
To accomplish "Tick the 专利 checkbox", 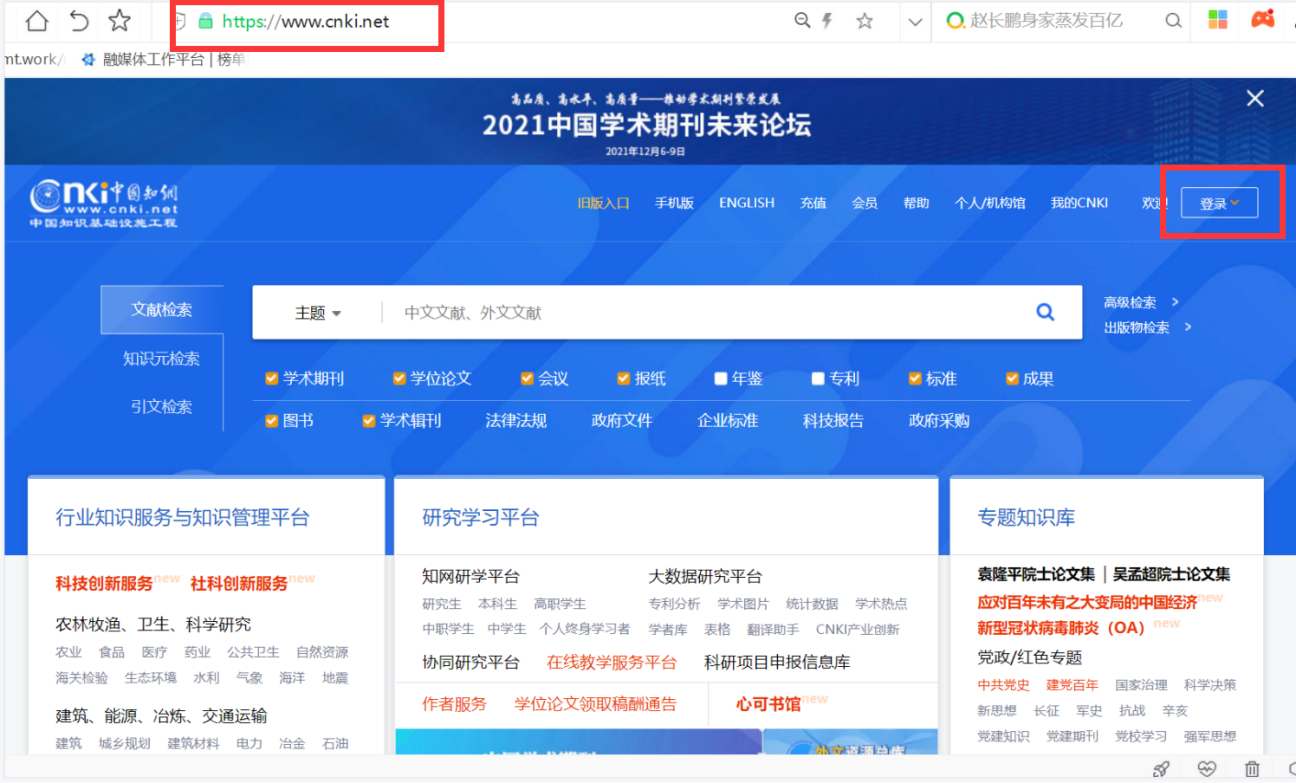I will coord(818,379).
